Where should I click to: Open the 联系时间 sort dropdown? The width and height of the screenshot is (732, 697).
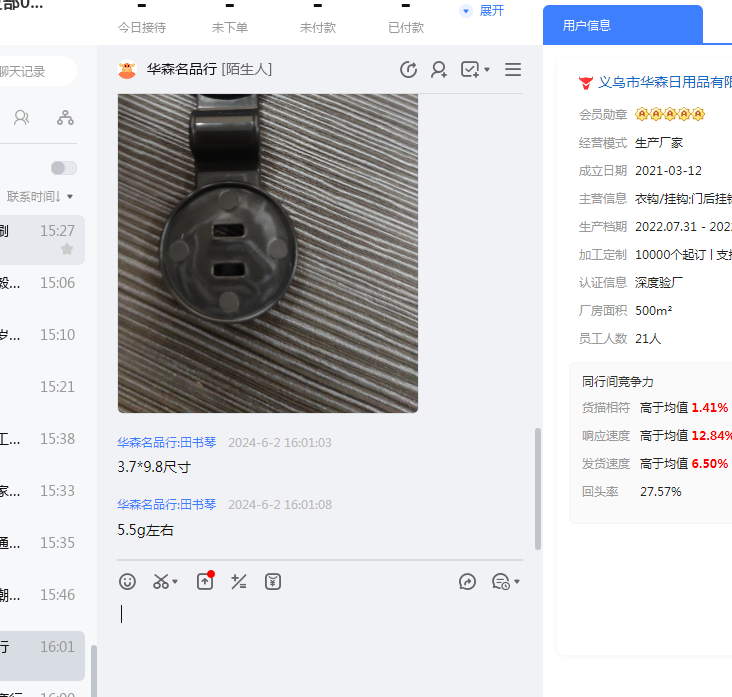[40, 196]
